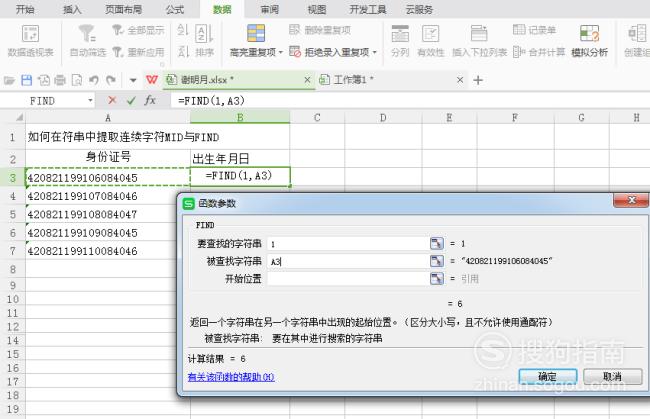Sort descending with the Z-A icon
The image size is (650, 419).
(x=183, y=52)
